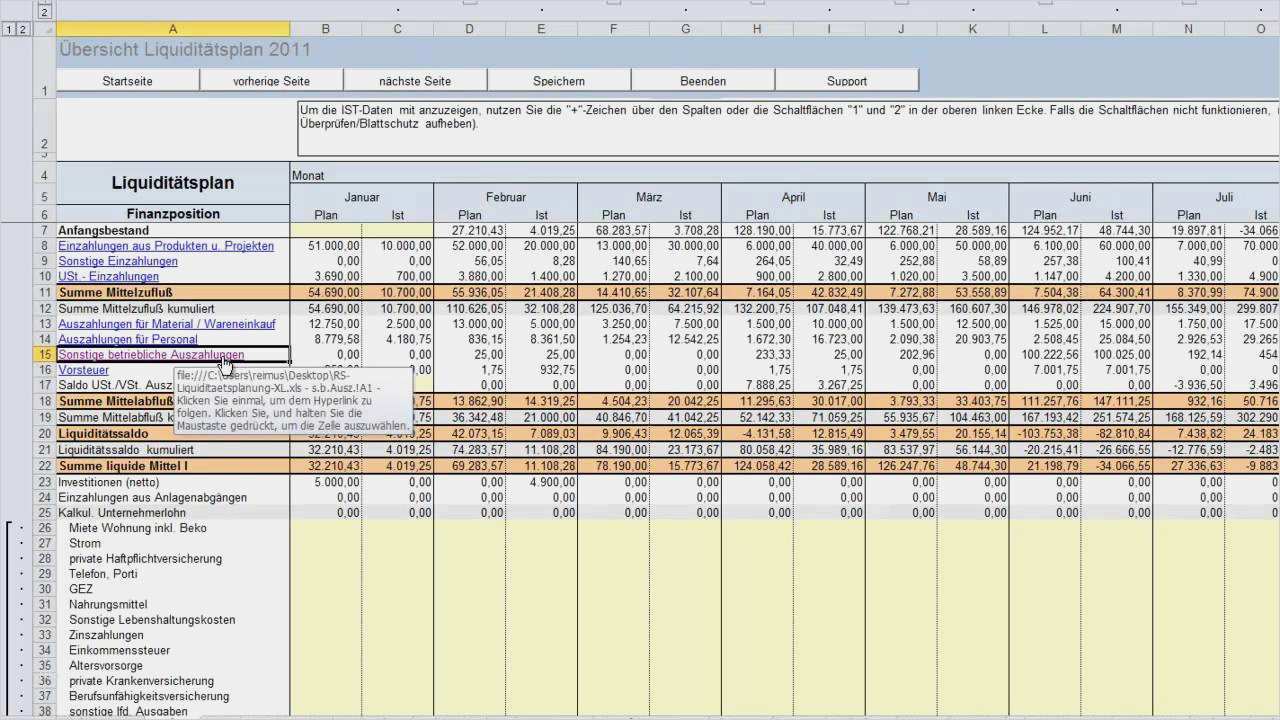Open the USt - Einzahlungen link
Viewport: 1280px width, 720px height.
click(x=108, y=277)
